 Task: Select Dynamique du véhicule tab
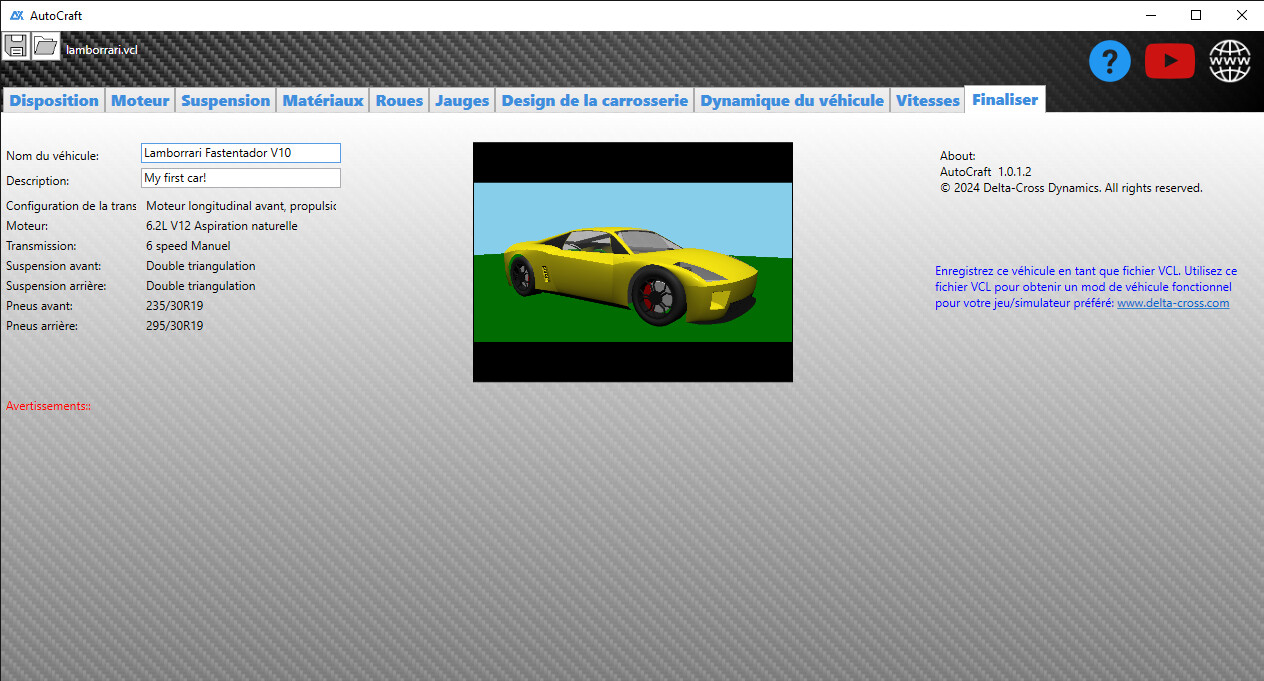792,101
